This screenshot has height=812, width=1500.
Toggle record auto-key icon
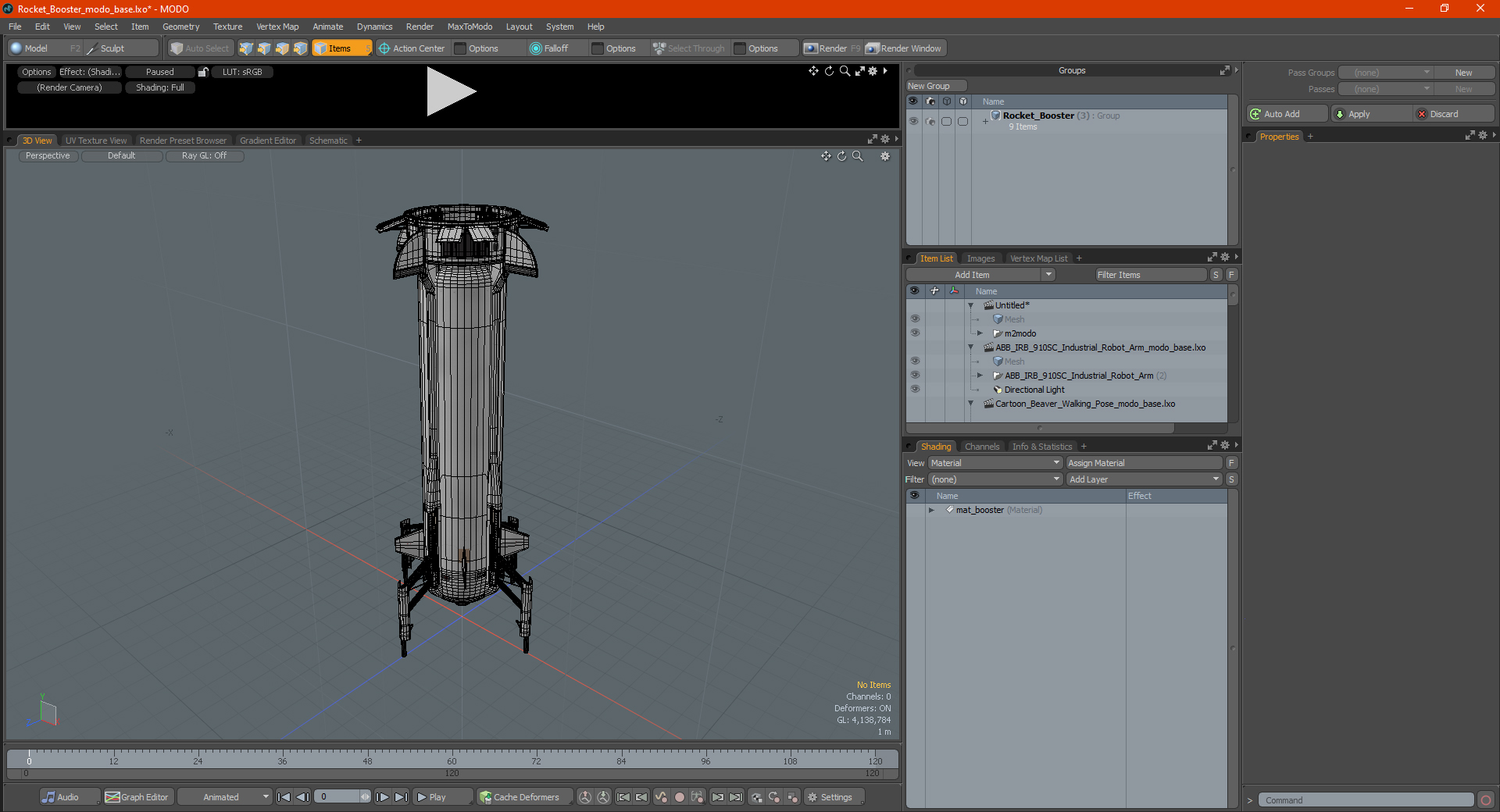680,797
